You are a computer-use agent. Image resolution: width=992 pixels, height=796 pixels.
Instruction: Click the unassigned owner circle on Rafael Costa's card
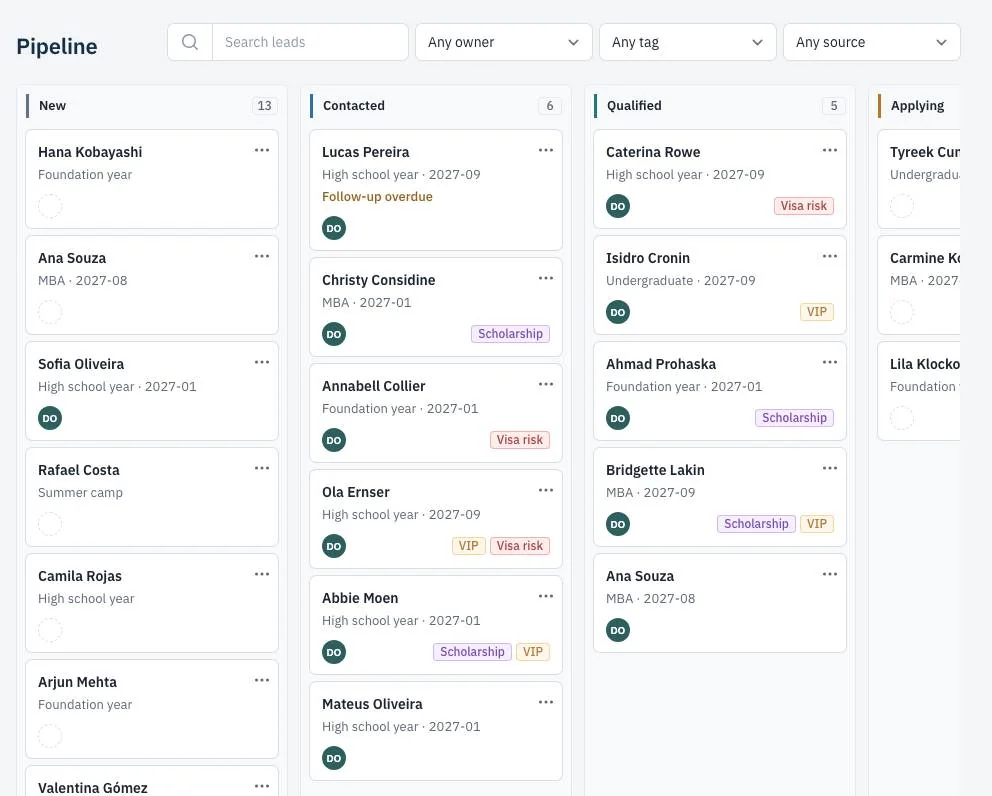tap(50, 524)
